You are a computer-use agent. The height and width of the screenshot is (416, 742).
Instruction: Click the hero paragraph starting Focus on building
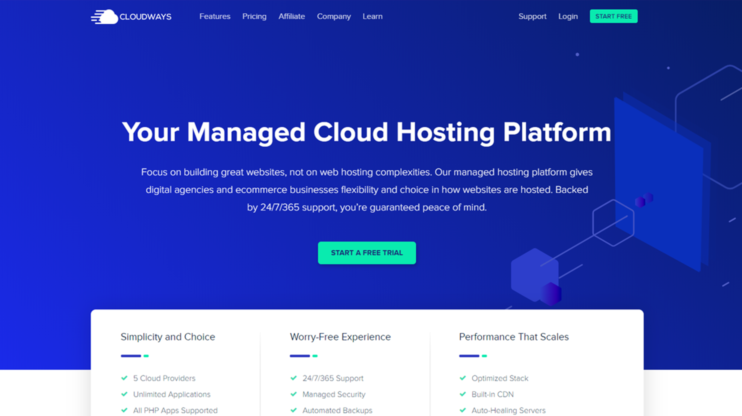(x=367, y=190)
